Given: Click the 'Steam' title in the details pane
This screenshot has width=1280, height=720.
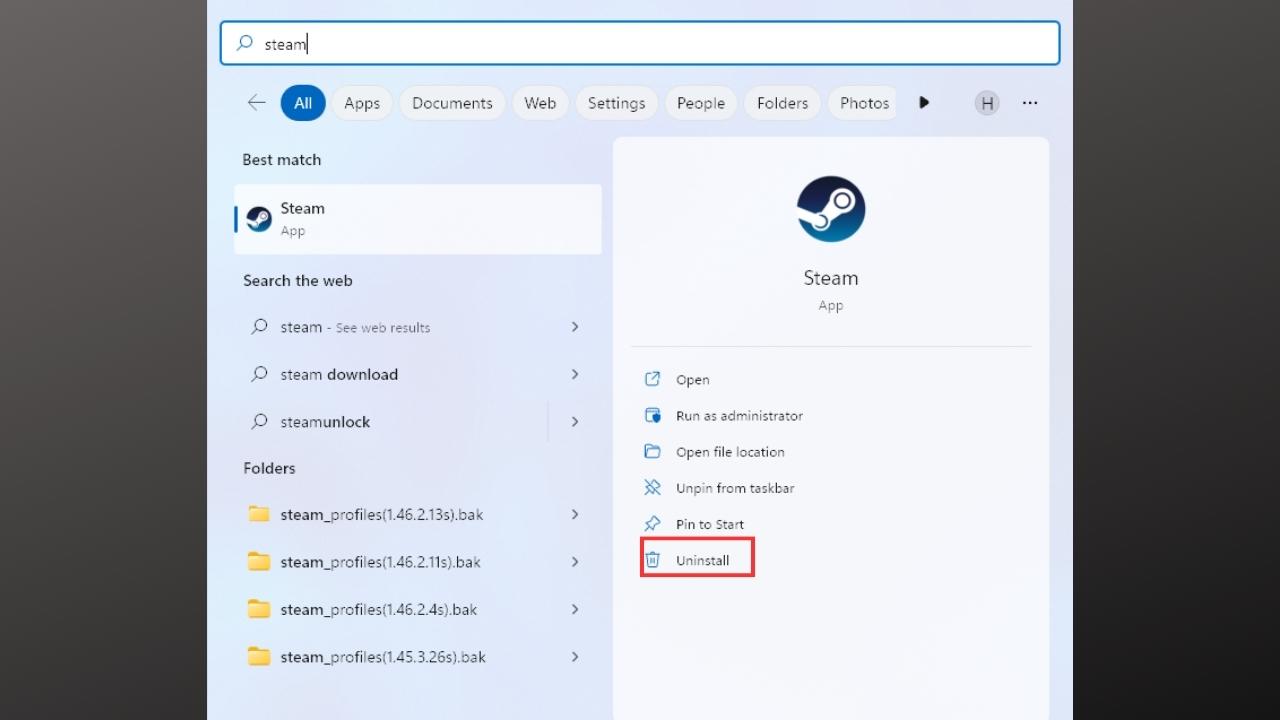Looking at the screenshot, I should [831, 278].
